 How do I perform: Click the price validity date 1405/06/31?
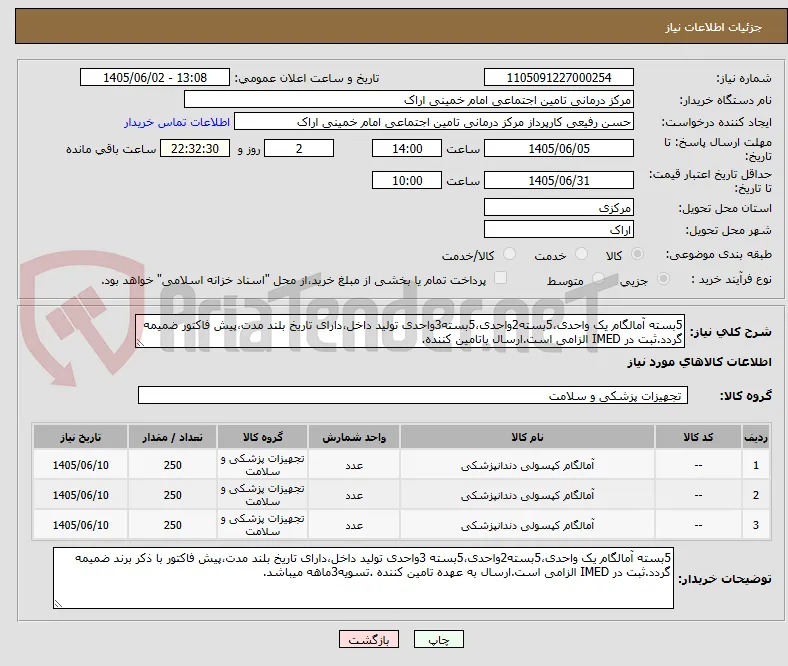(x=558, y=180)
